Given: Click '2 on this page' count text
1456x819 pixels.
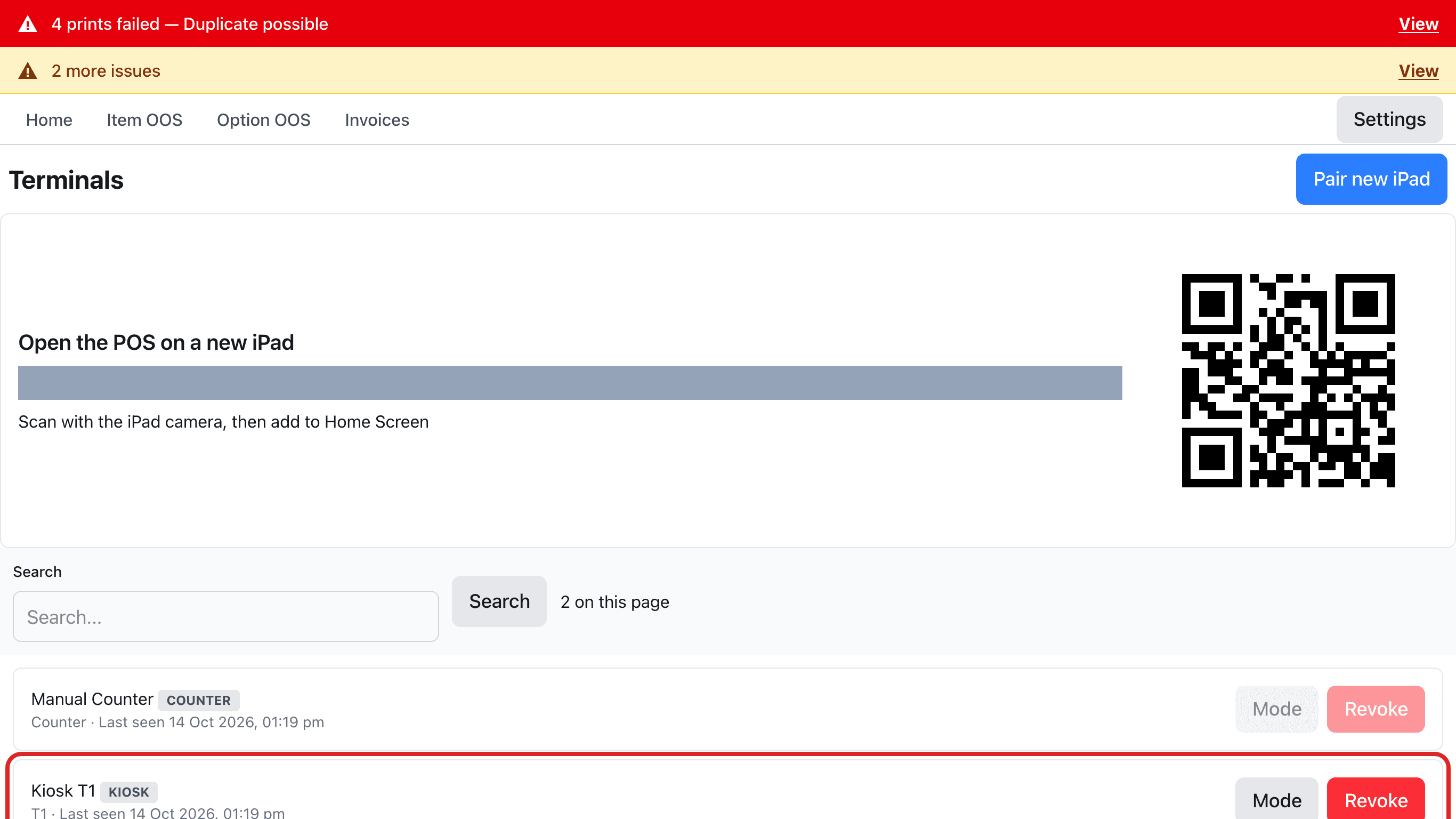Looking at the screenshot, I should coord(615,602).
